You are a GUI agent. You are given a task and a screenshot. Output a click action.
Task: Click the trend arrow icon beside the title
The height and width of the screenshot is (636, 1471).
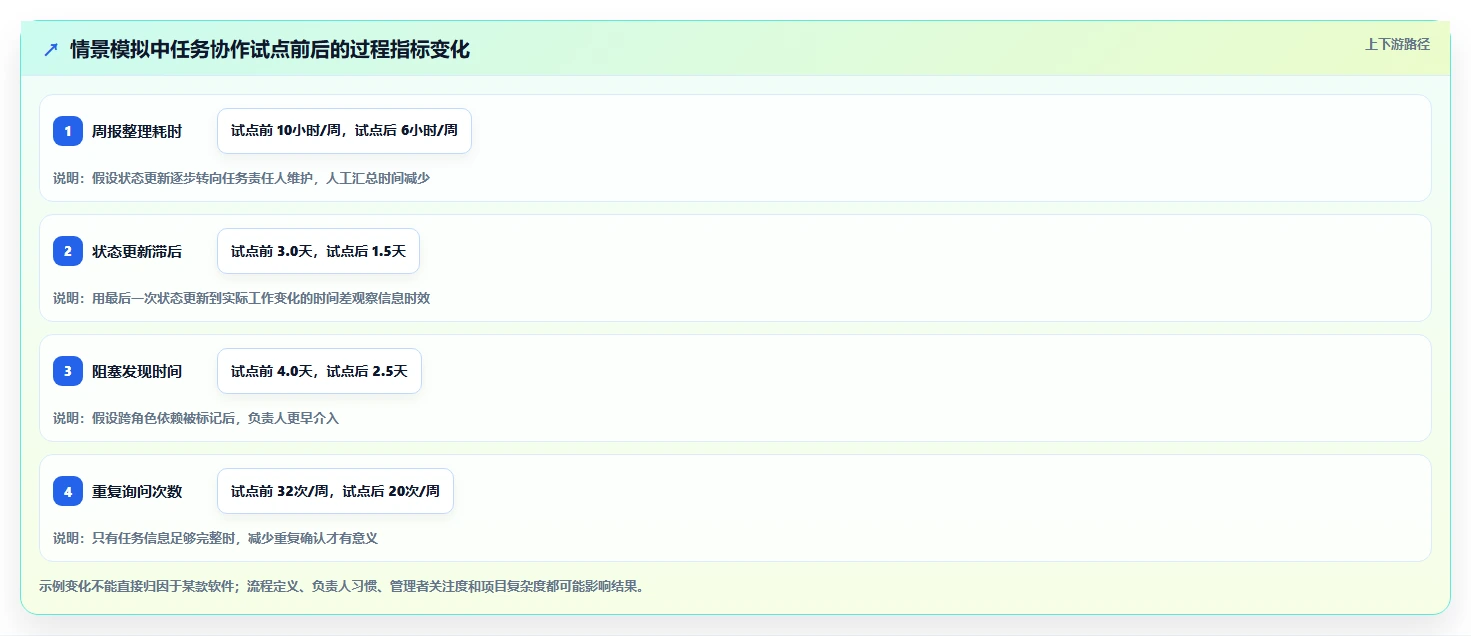[x=51, y=50]
